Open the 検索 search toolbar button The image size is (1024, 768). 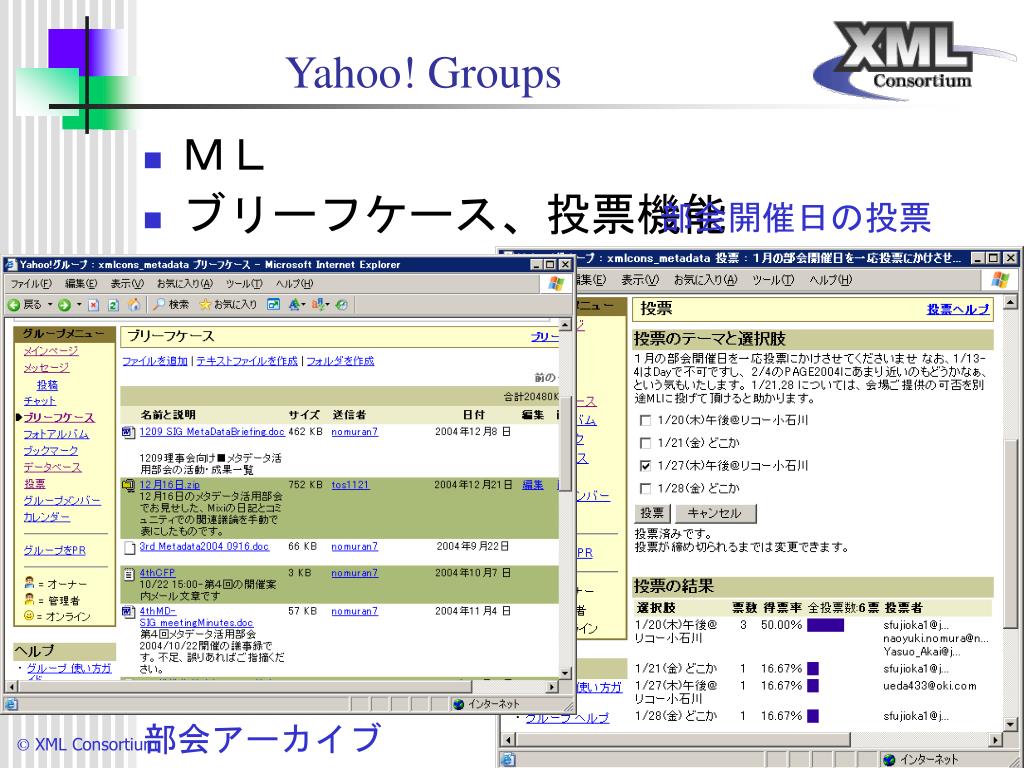click(171, 305)
